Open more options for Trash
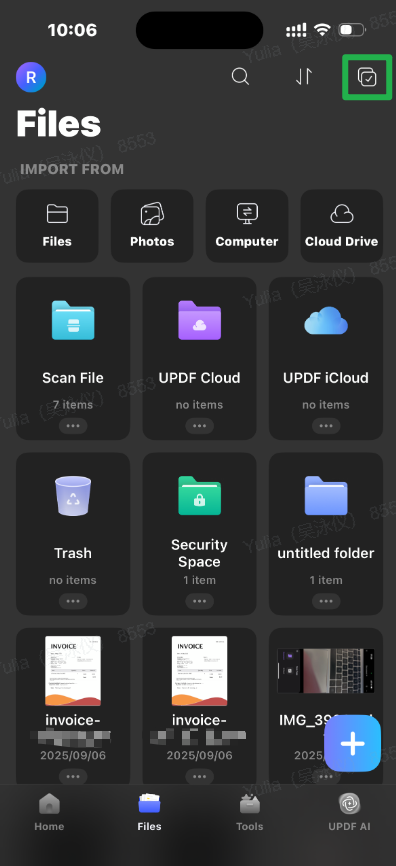This screenshot has width=396, height=866. pos(73,601)
